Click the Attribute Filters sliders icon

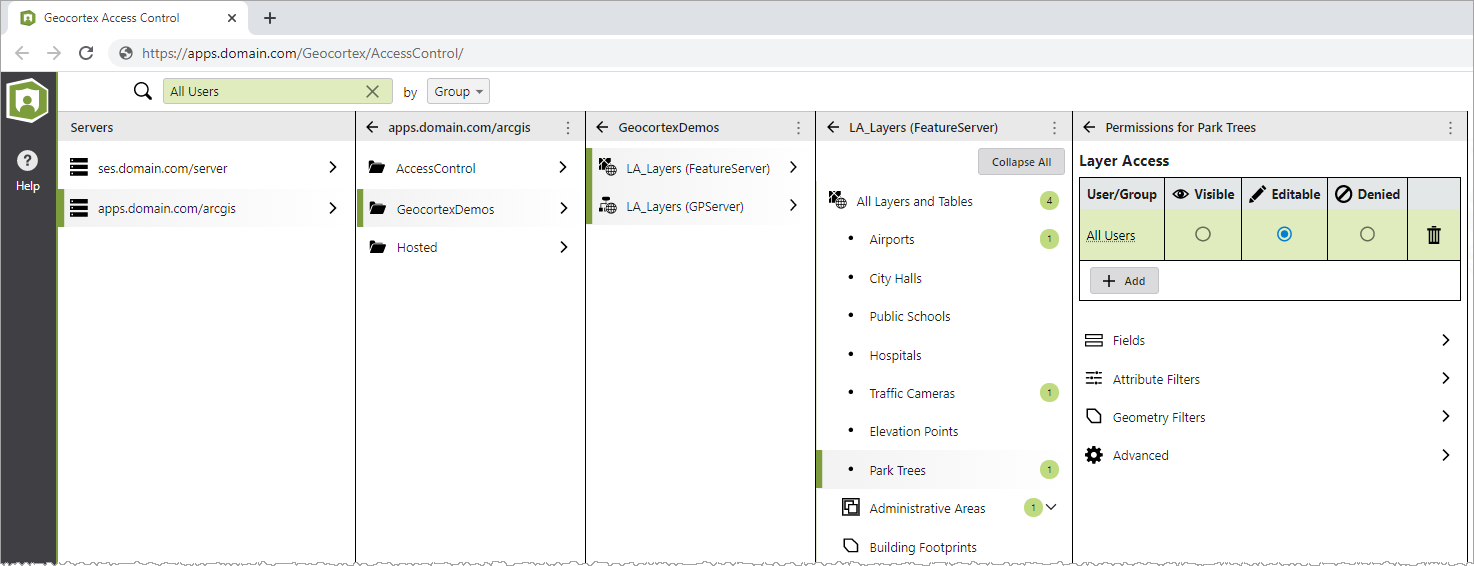click(x=1094, y=378)
